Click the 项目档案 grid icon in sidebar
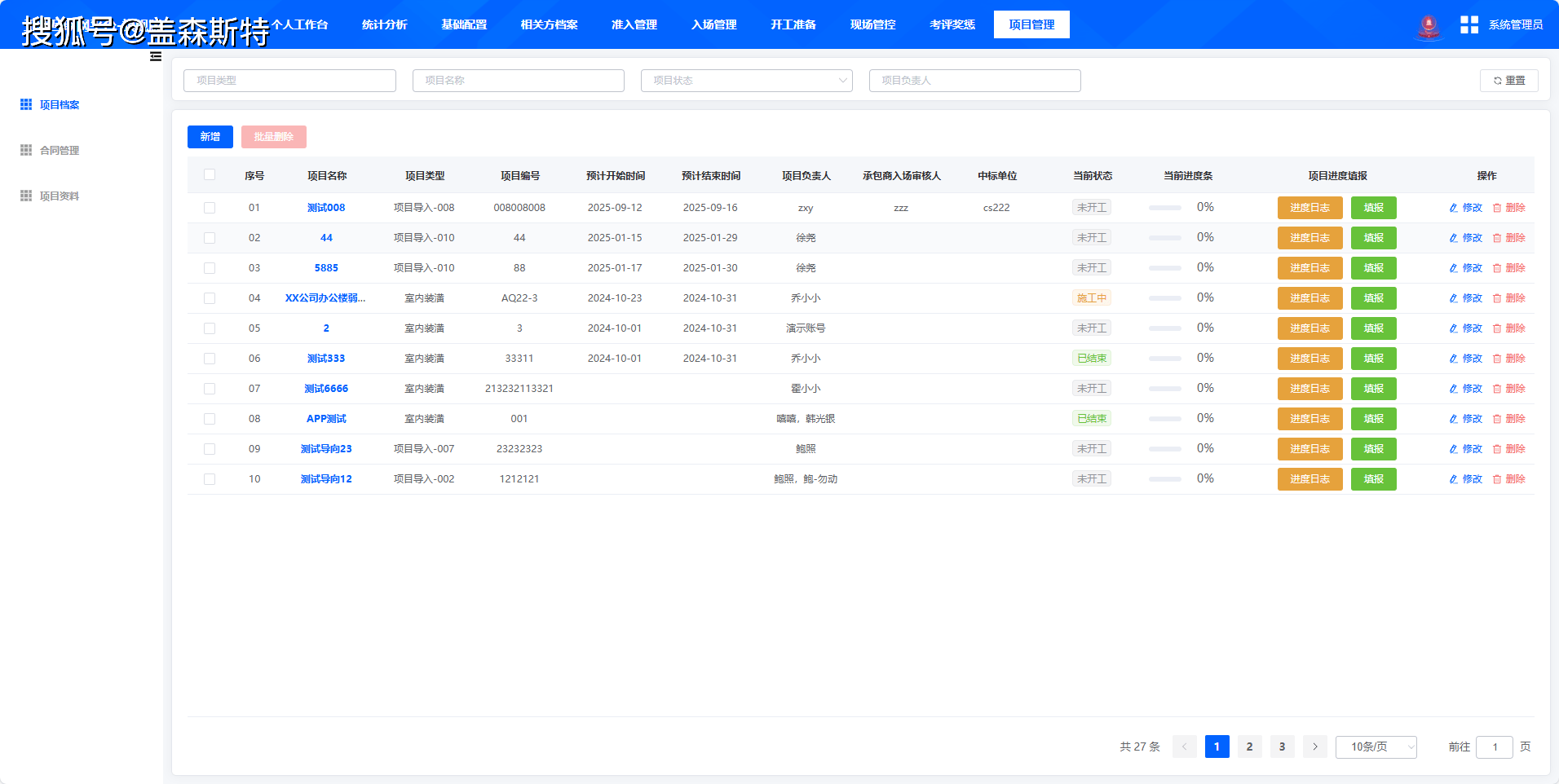 coord(26,104)
